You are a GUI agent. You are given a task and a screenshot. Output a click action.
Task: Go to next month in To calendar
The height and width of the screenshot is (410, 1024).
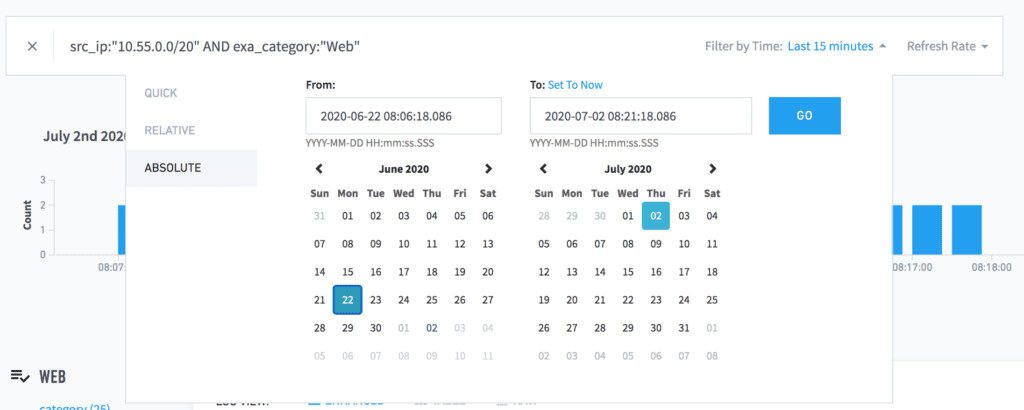[x=712, y=169]
